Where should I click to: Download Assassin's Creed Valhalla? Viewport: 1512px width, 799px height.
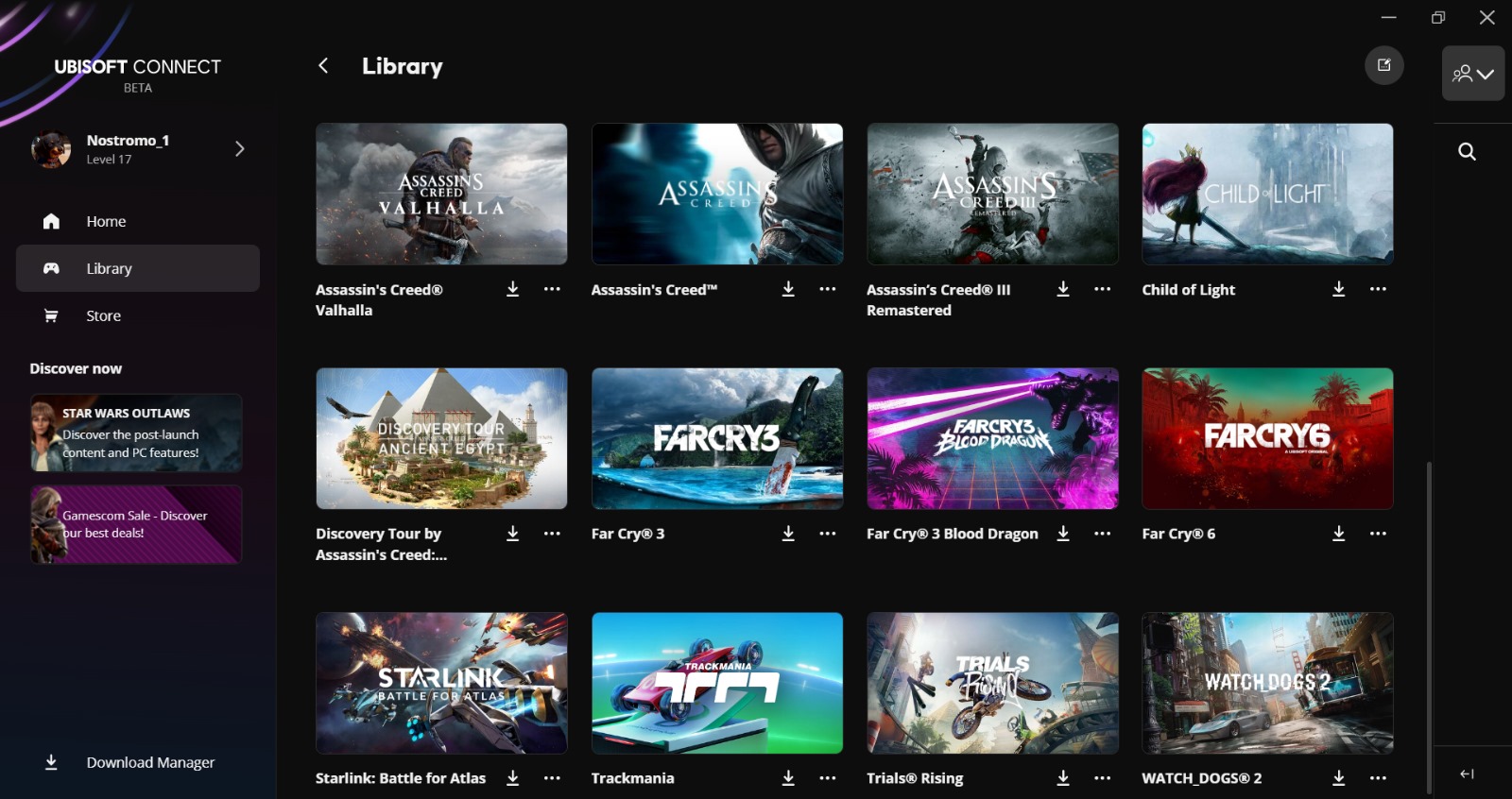coord(512,289)
